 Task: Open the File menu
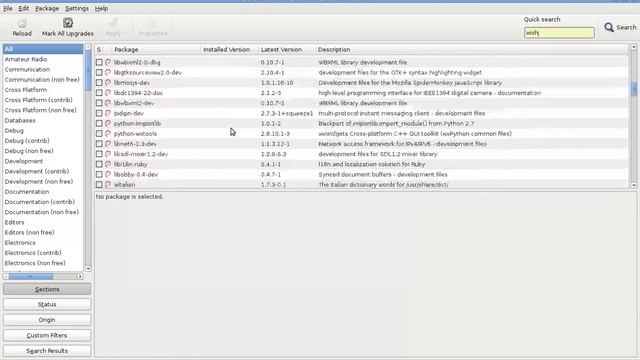tap(8, 8)
